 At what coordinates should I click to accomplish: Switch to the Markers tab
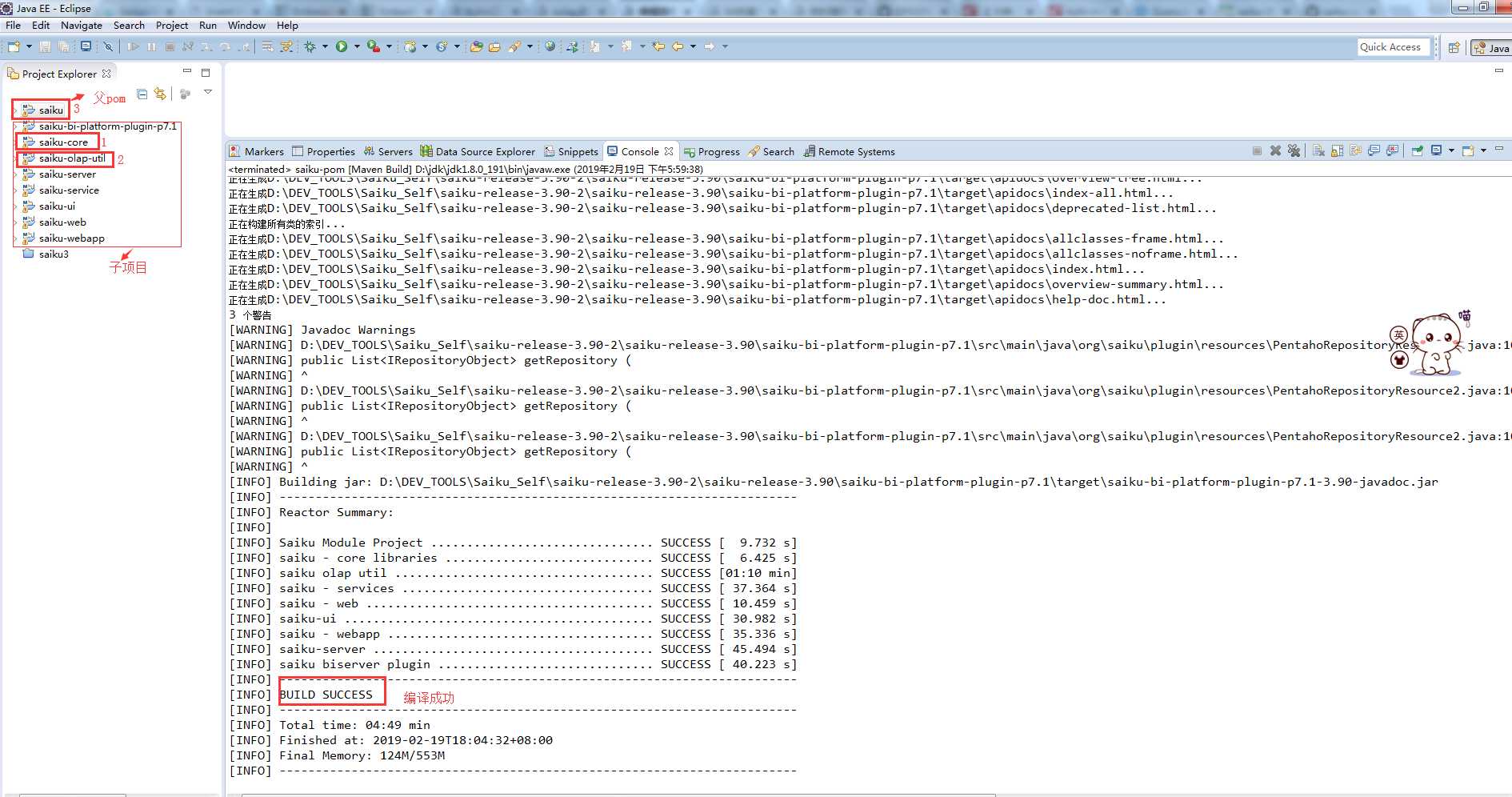click(256, 151)
